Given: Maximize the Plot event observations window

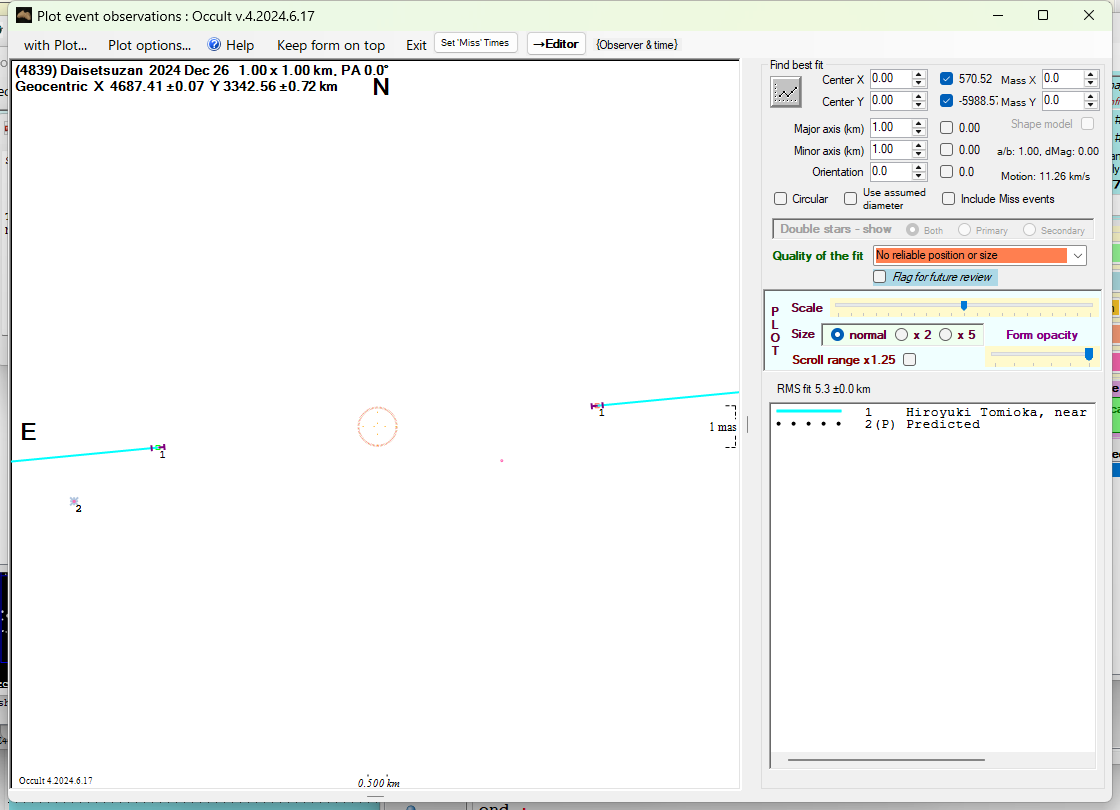Looking at the screenshot, I should pyautogui.click(x=1043, y=15).
